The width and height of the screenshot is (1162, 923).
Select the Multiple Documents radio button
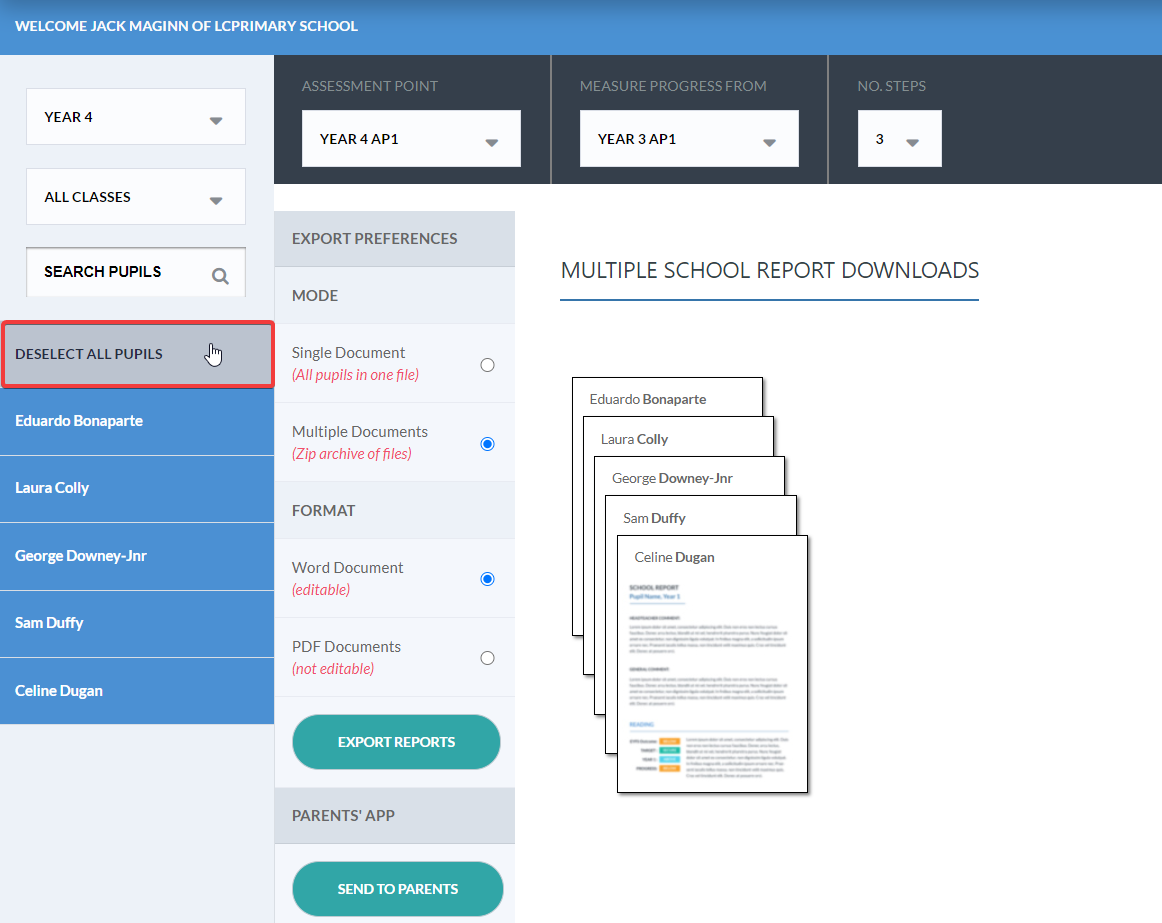(487, 443)
